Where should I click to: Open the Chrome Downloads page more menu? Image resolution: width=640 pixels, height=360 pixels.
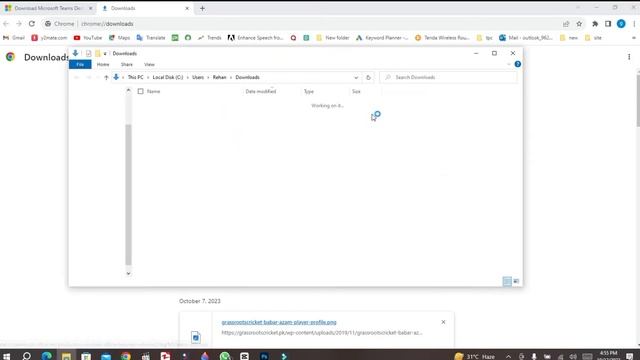pos(629,57)
